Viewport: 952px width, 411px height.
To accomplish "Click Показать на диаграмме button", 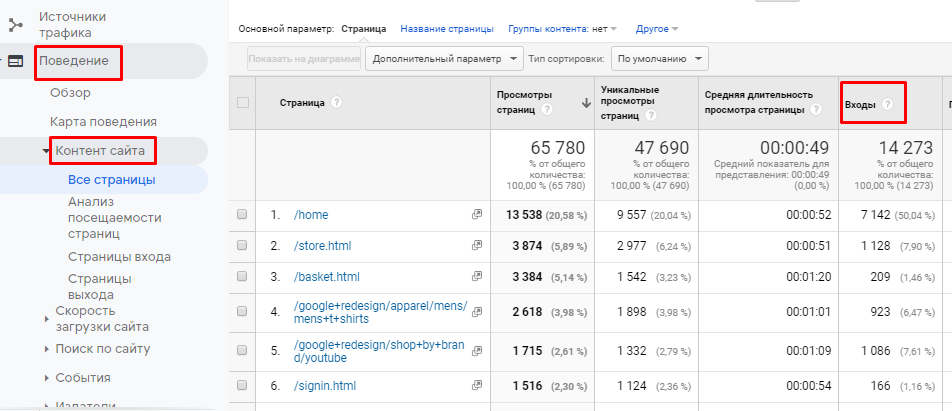I will (303, 59).
